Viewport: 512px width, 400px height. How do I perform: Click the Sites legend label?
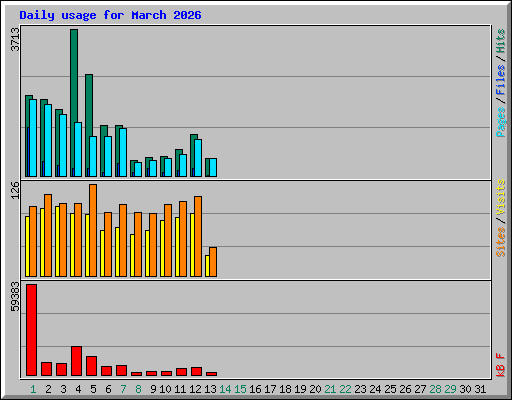tap(500, 242)
